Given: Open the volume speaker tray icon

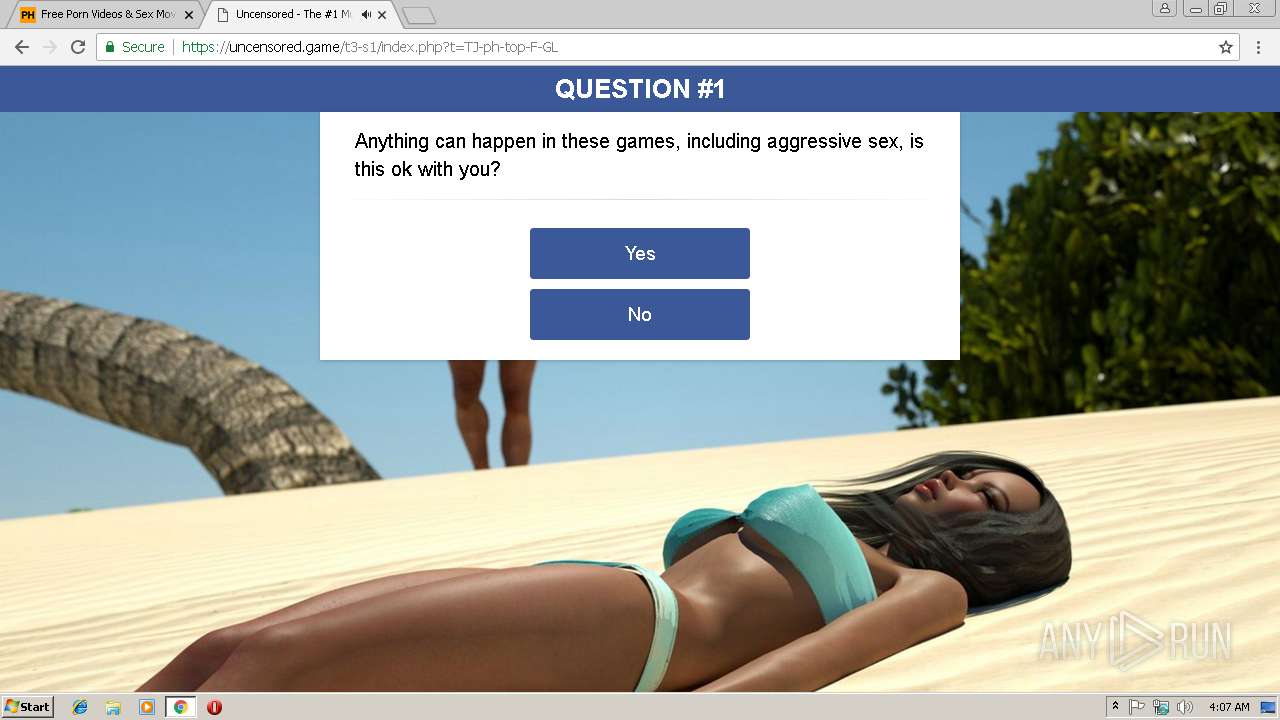Looking at the screenshot, I should coord(1185,707).
